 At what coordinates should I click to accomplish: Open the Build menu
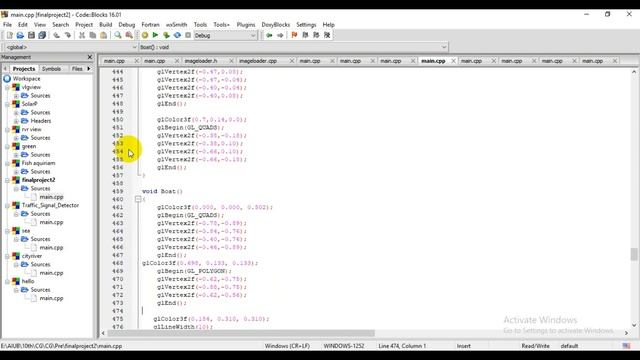pyautogui.click(x=105, y=24)
